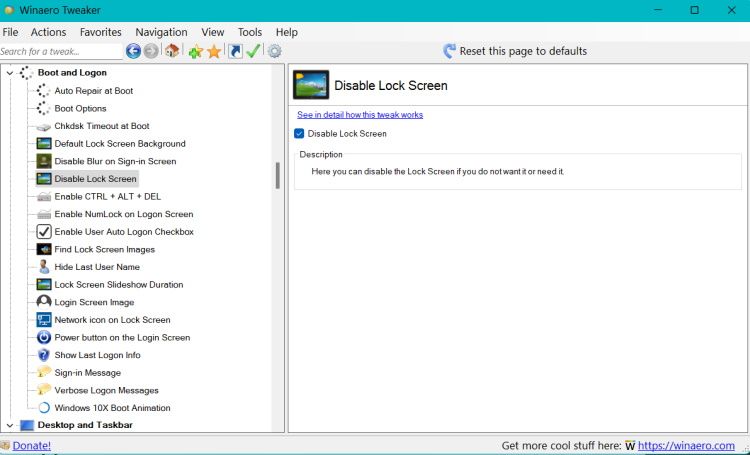Click the Show Last Logon Info shield icon
The height and width of the screenshot is (455, 750).
pyautogui.click(x=44, y=355)
